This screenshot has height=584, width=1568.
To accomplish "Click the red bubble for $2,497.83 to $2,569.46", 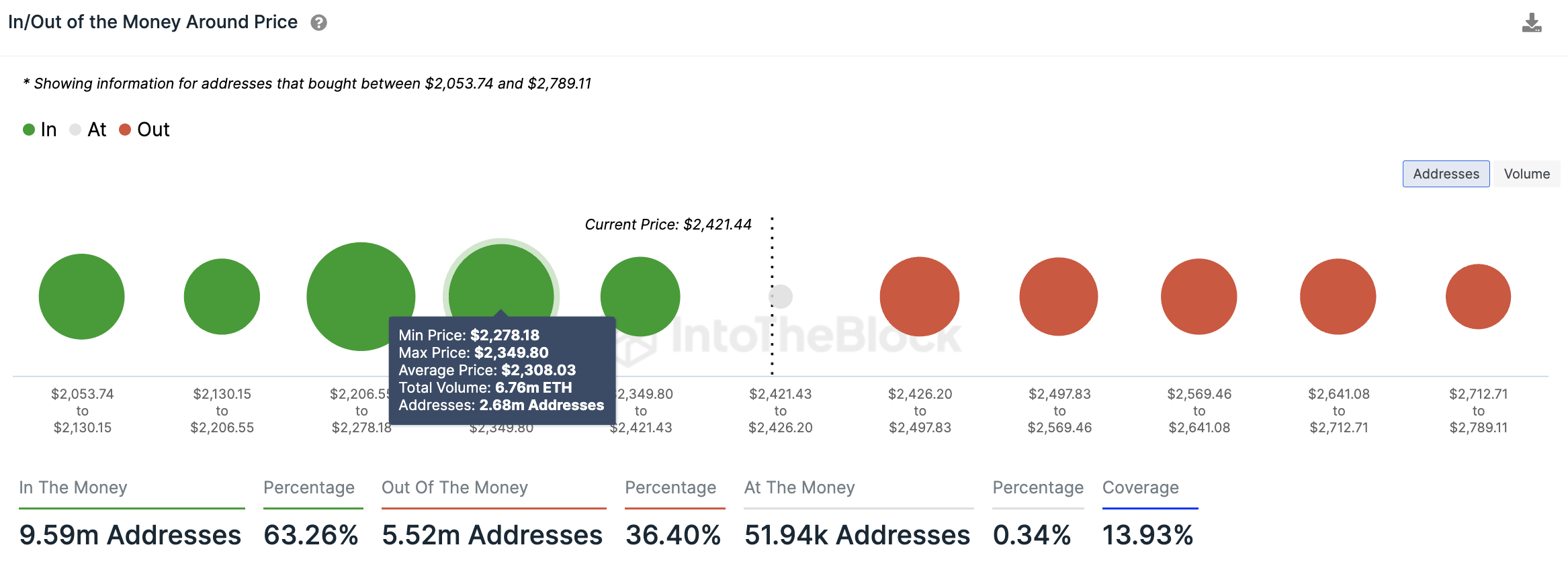I will point(1059,296).
